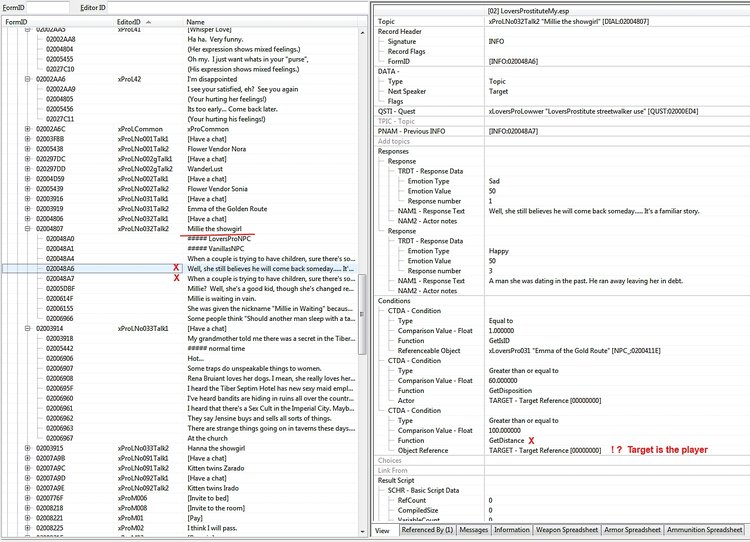The height and width of the screenshot is (542, 750).
Task: Select record 020048A7 in the tree
Action: point(179,278)
